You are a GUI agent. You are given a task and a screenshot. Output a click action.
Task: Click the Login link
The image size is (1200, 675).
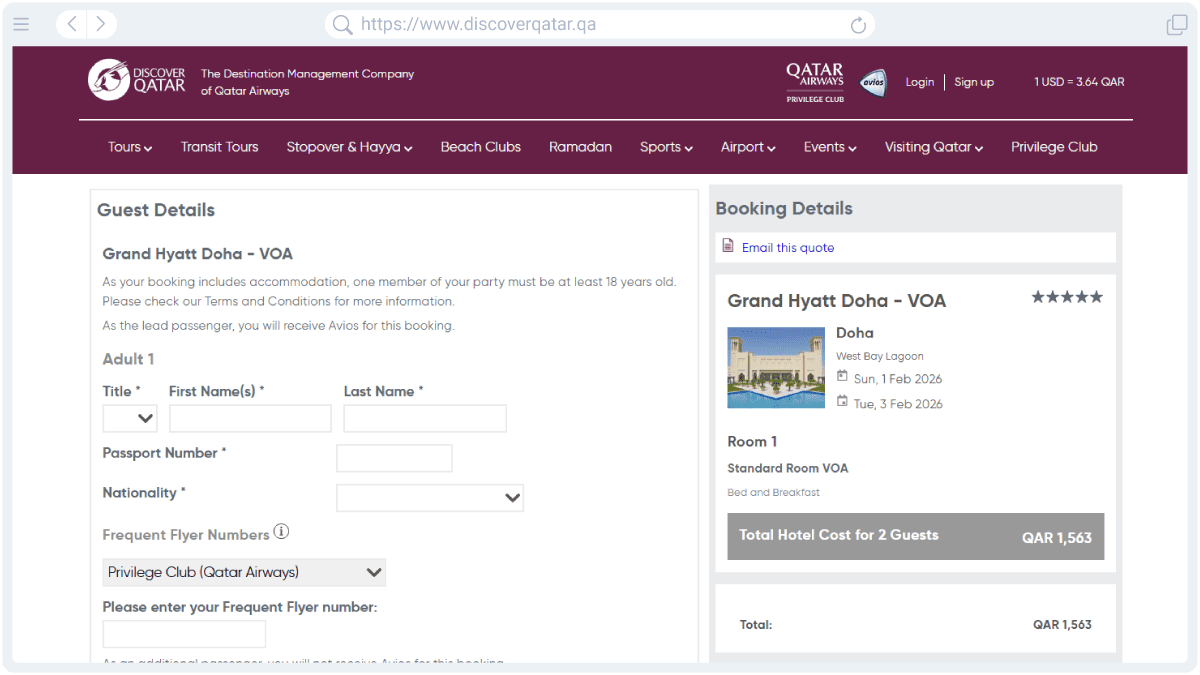(x=919, y=82)
